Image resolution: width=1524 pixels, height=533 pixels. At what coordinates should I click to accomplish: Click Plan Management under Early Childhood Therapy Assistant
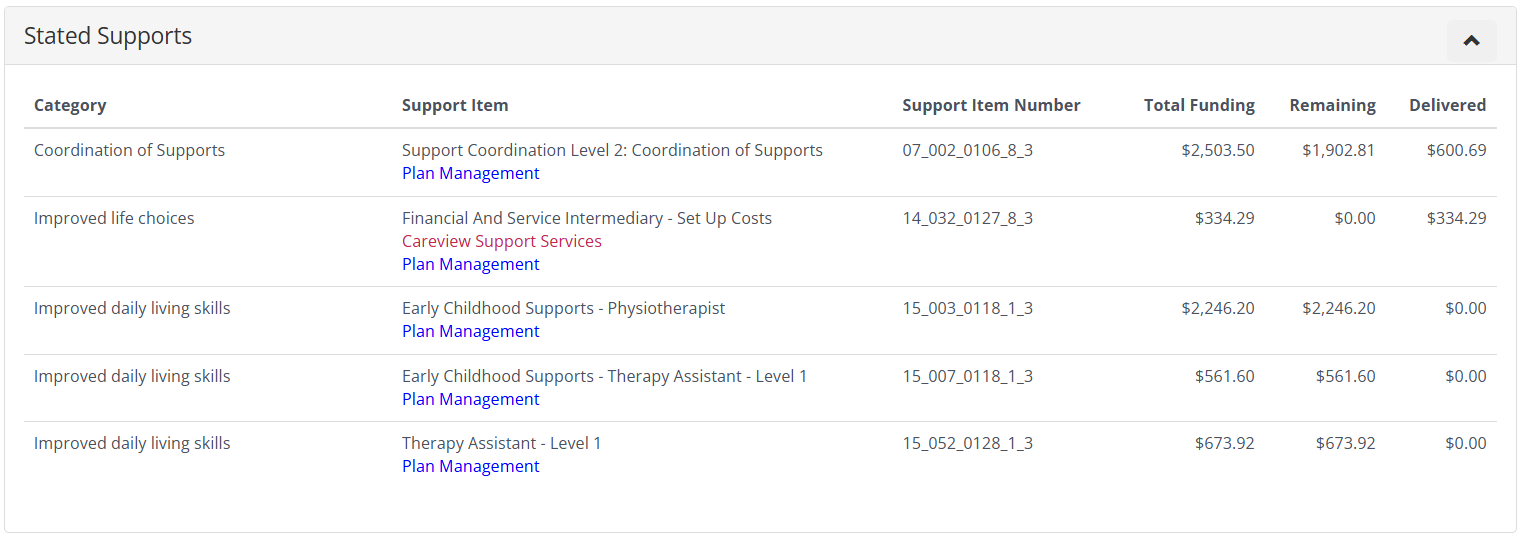coord(470,399)
